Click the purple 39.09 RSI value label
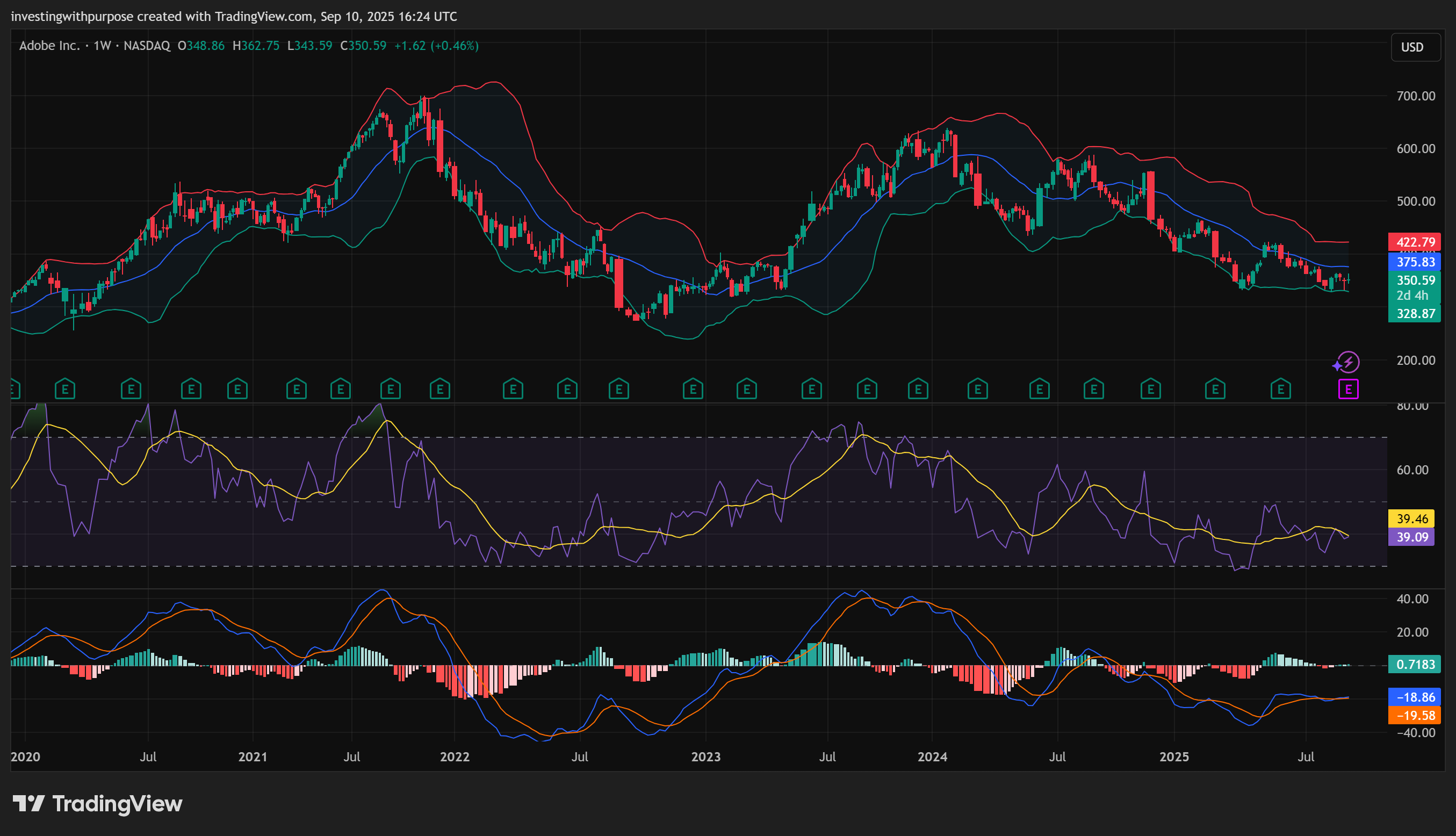Screen dimensions: 1456x836 [x=1411, y=537]
